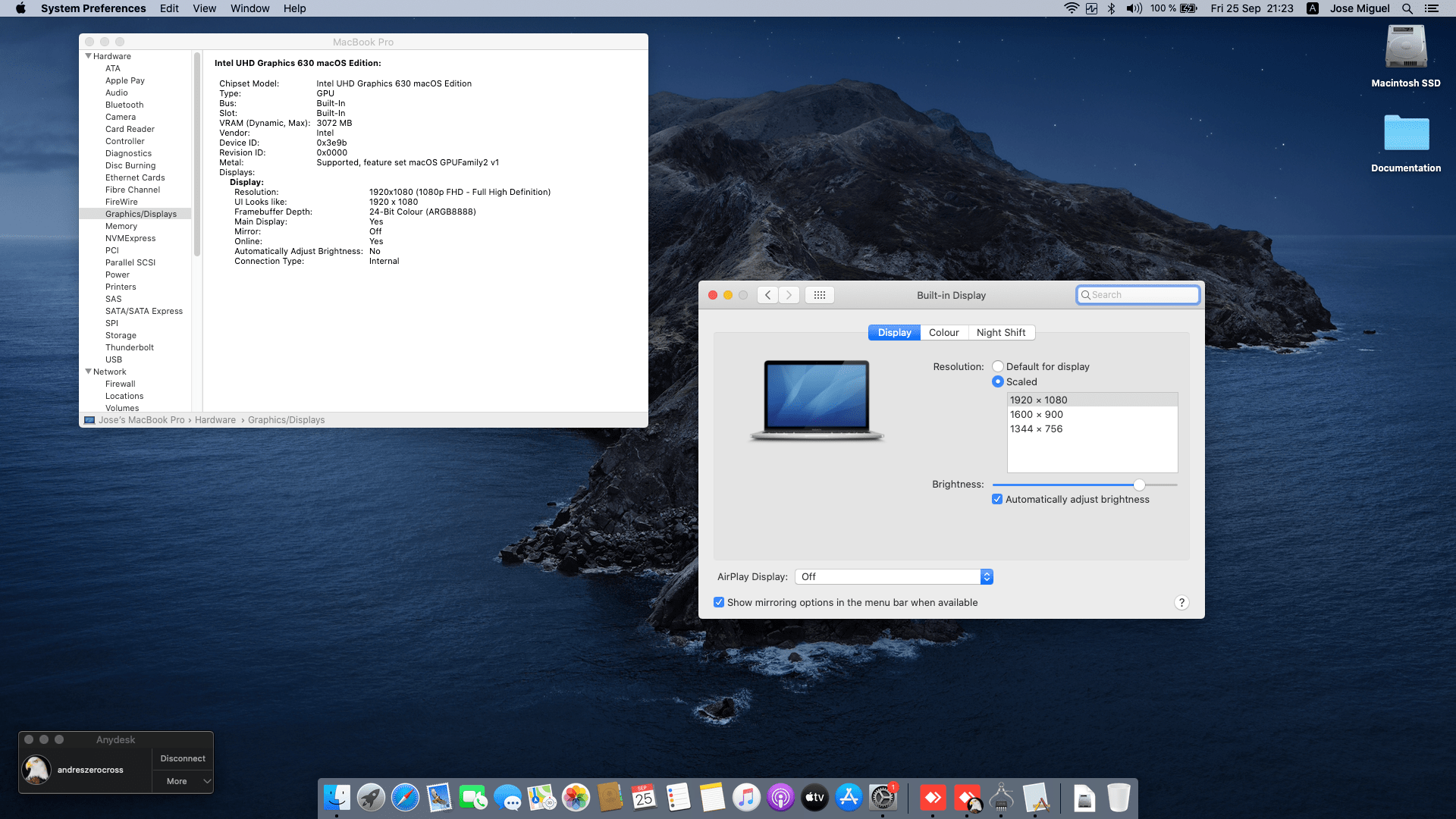This screenshot has width=1456, height=819.
Task: Open the Jose Miguel user menu
Action: coord(1360,8)
